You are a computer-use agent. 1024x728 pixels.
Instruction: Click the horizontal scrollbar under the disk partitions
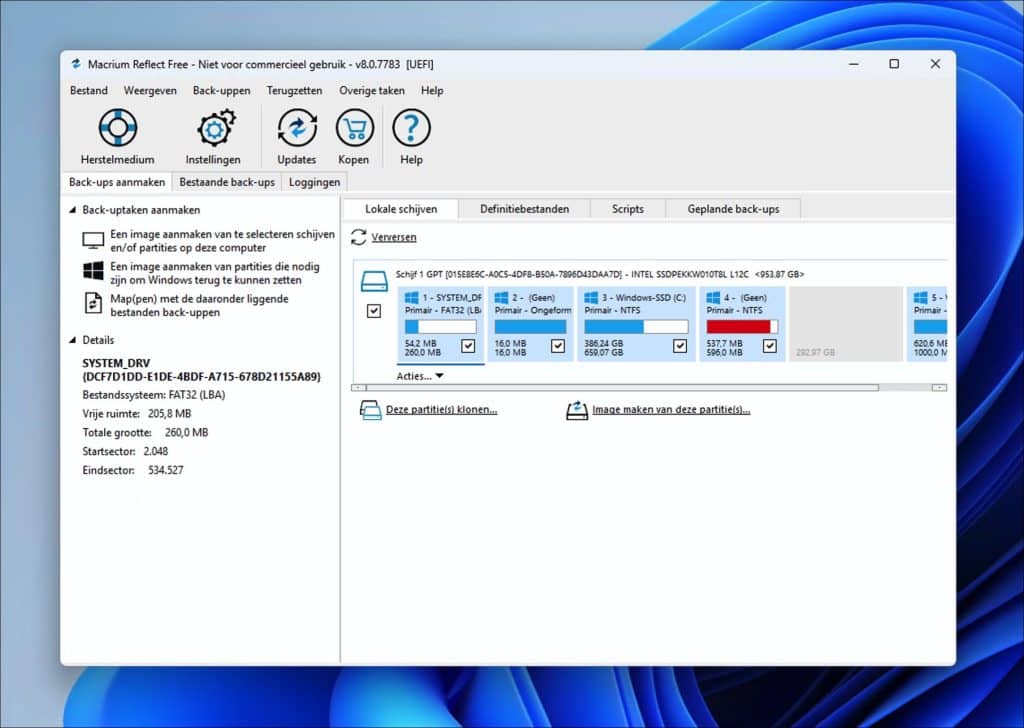(620, 387)
